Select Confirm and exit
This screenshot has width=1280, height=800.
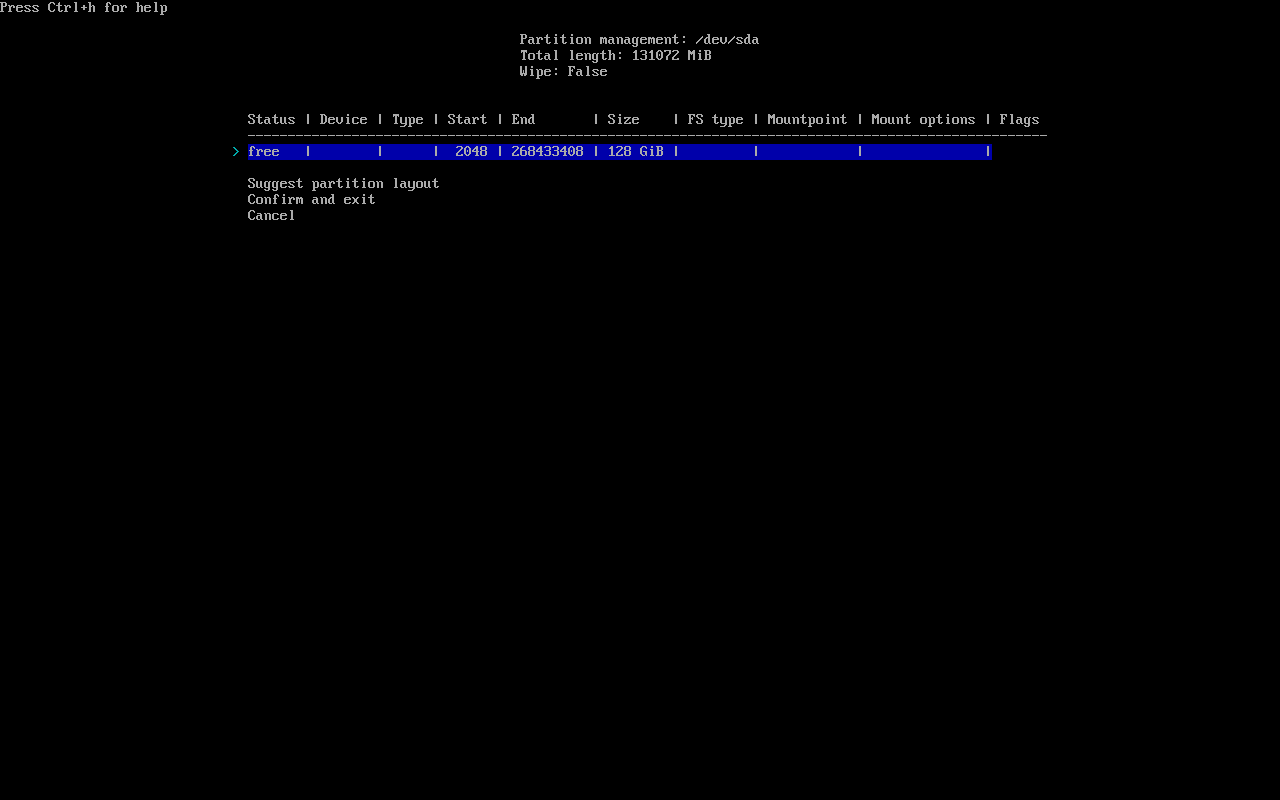tap(311, 200)
